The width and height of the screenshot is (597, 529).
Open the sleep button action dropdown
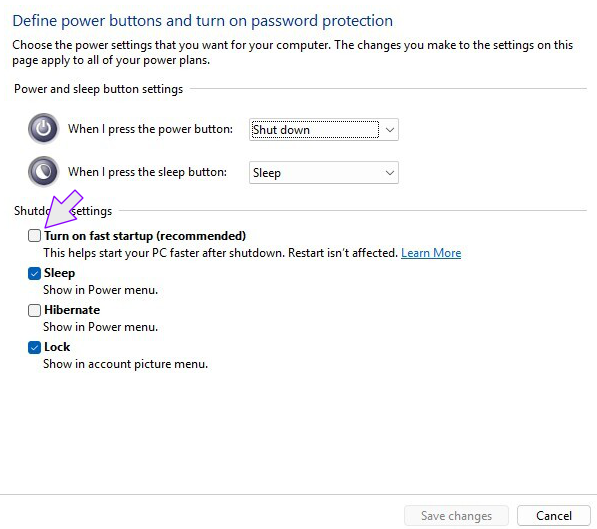(324, 173)
